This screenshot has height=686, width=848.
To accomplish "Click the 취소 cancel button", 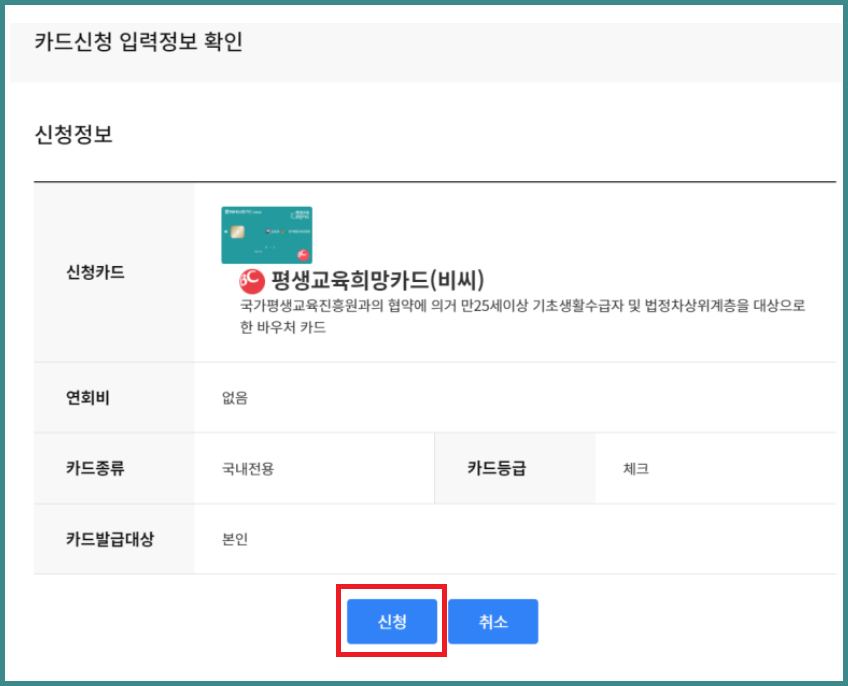I will (x=493, y=621).
